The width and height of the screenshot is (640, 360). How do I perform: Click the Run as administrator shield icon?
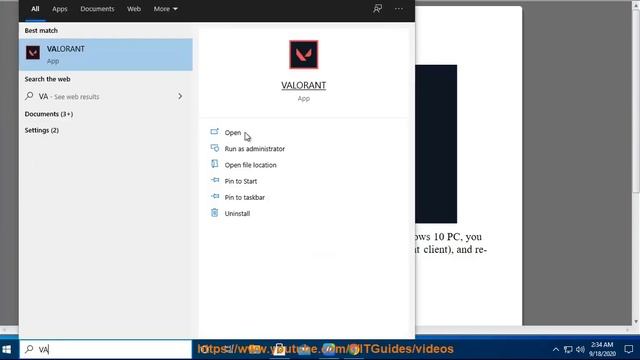(x=215, y=148)
